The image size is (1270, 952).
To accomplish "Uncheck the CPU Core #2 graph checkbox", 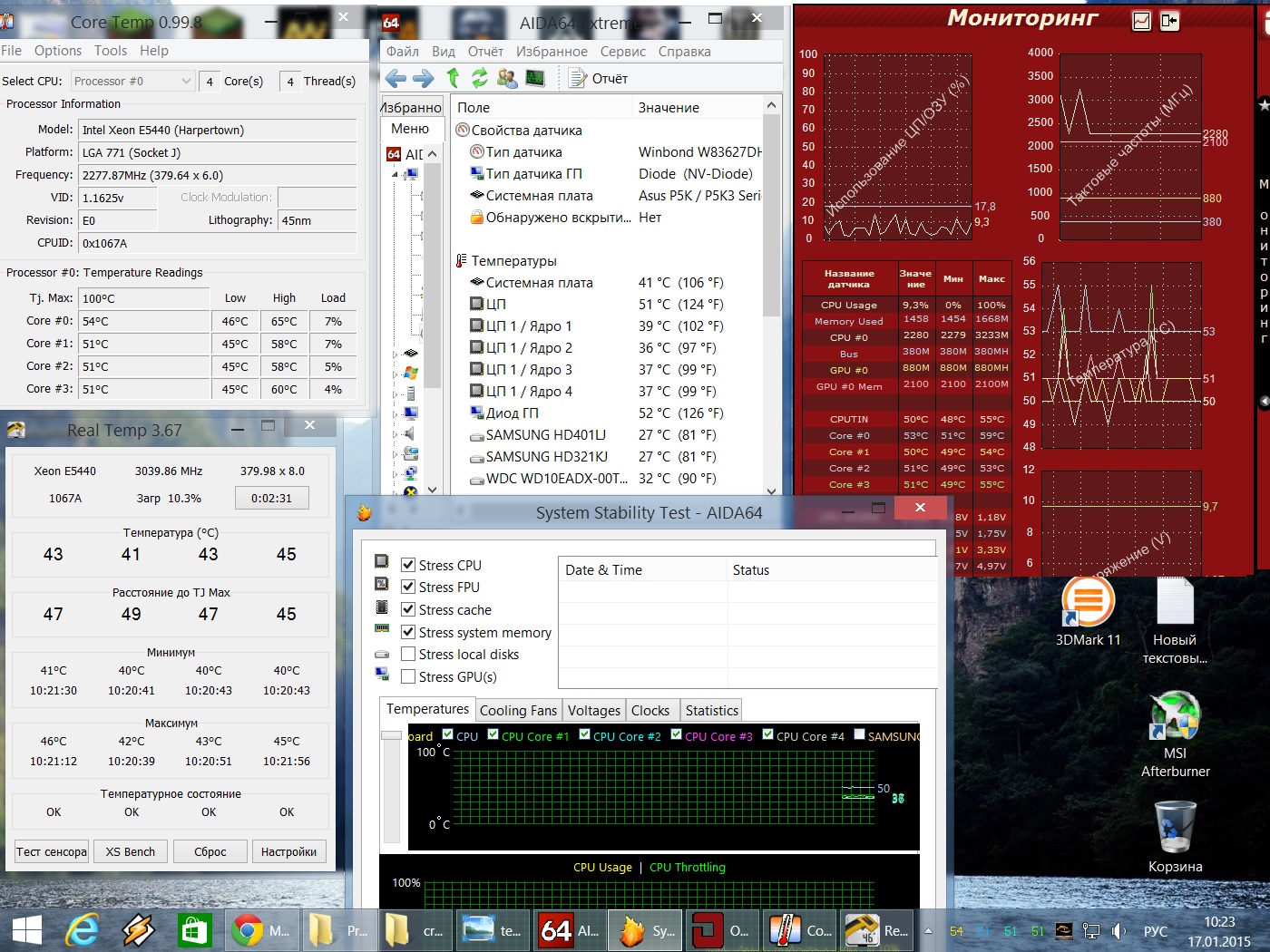I will click(585, 734).
